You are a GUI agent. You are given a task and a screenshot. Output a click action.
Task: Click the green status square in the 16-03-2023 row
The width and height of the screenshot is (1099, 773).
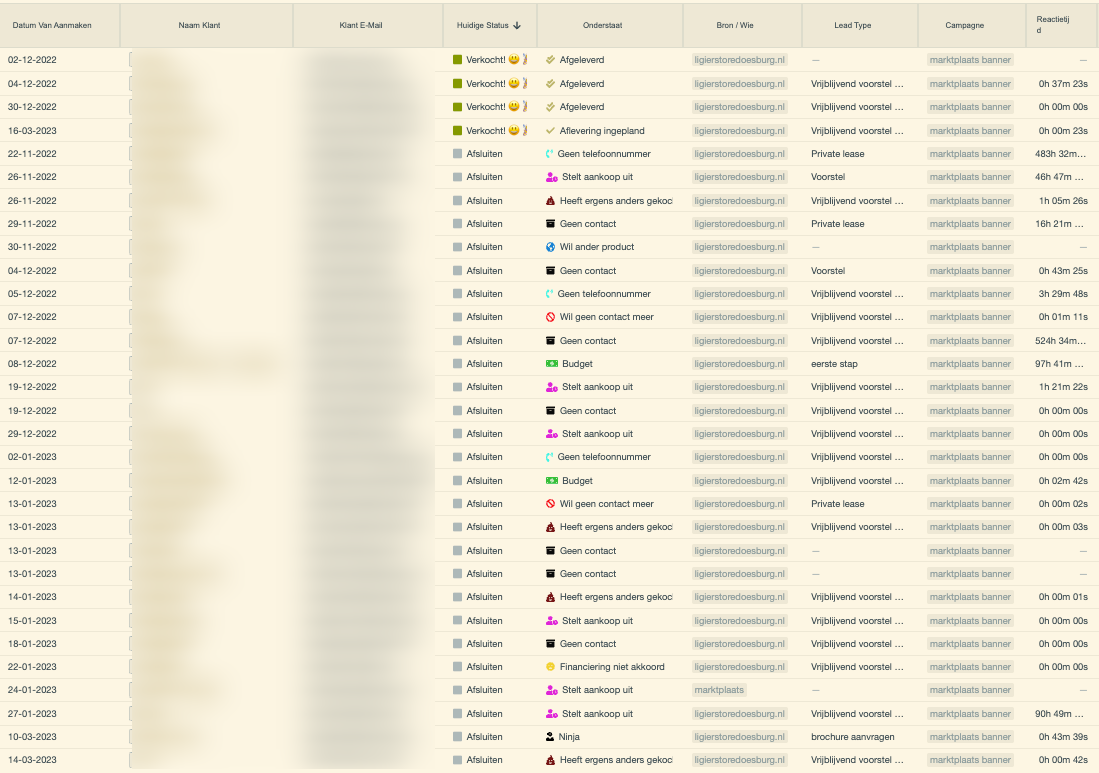[x=458, y=131]
